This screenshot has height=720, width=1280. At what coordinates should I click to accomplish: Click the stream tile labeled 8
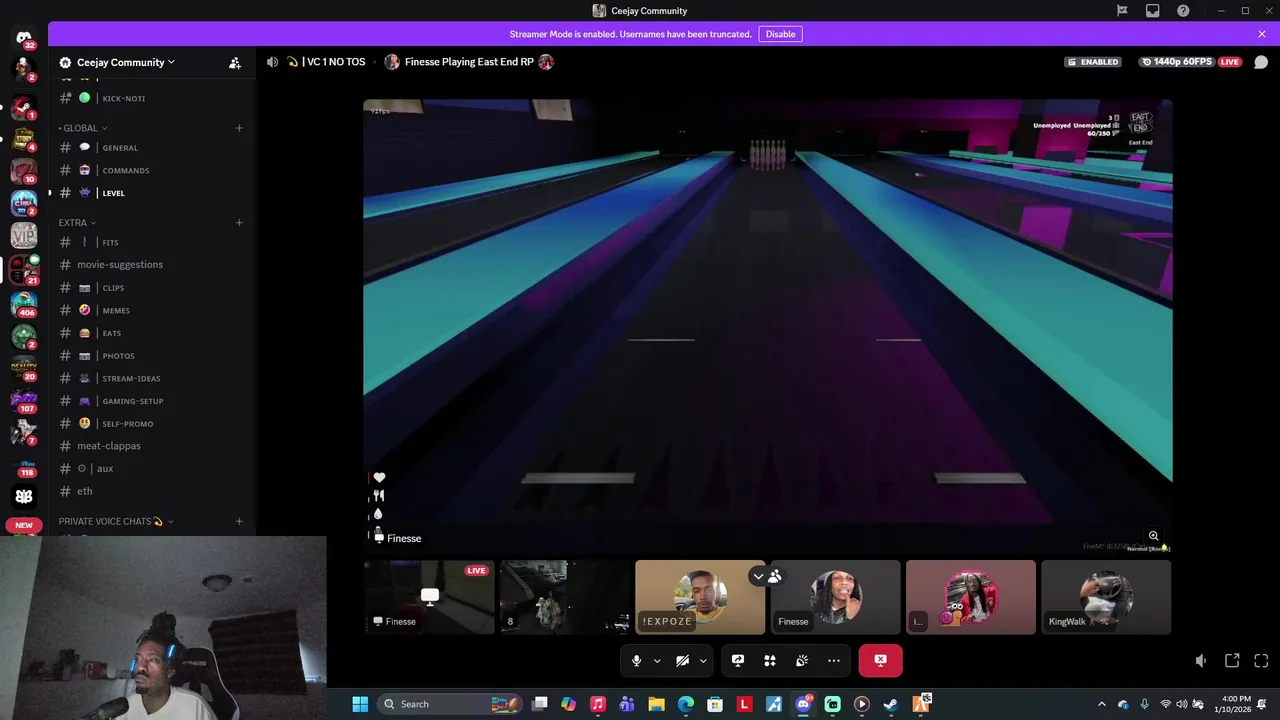pos(565,597)
